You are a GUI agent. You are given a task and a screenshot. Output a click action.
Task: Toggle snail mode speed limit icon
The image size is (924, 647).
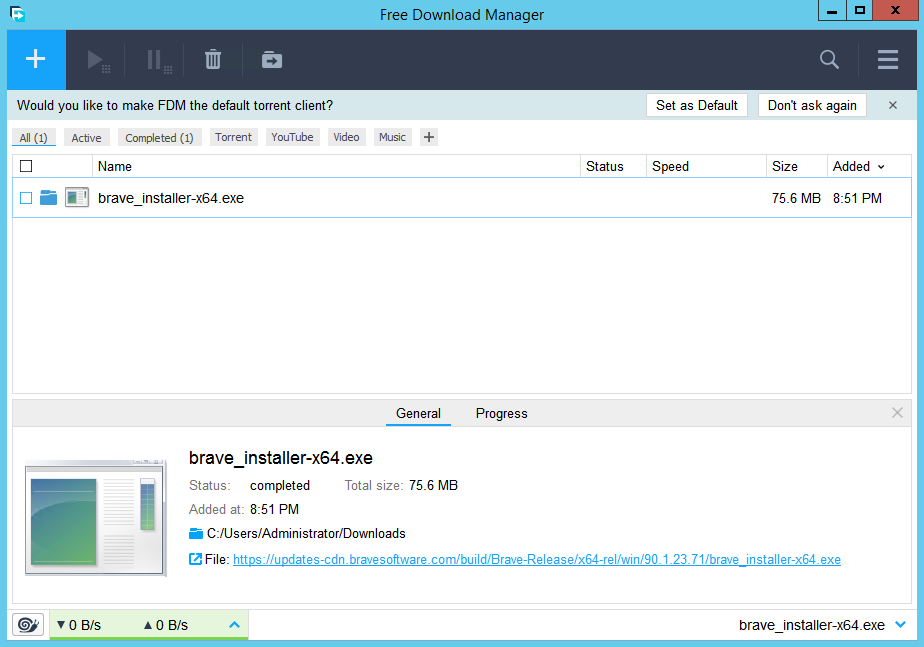tap(28, 624)
